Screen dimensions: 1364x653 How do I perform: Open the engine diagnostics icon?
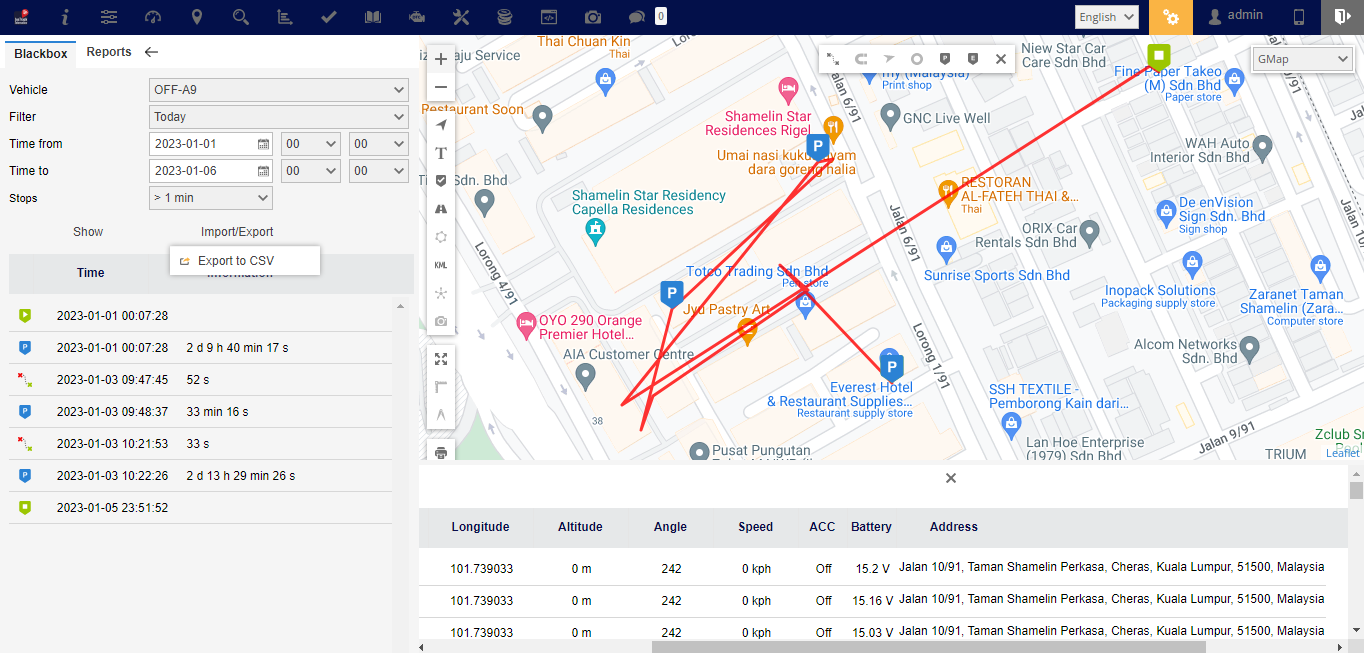coord(417,17)
